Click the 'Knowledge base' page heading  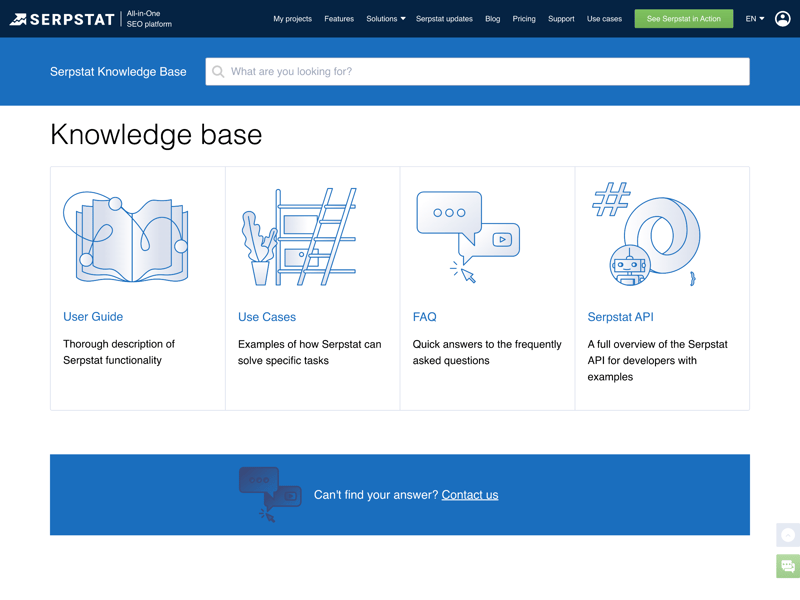coord(156,135)
